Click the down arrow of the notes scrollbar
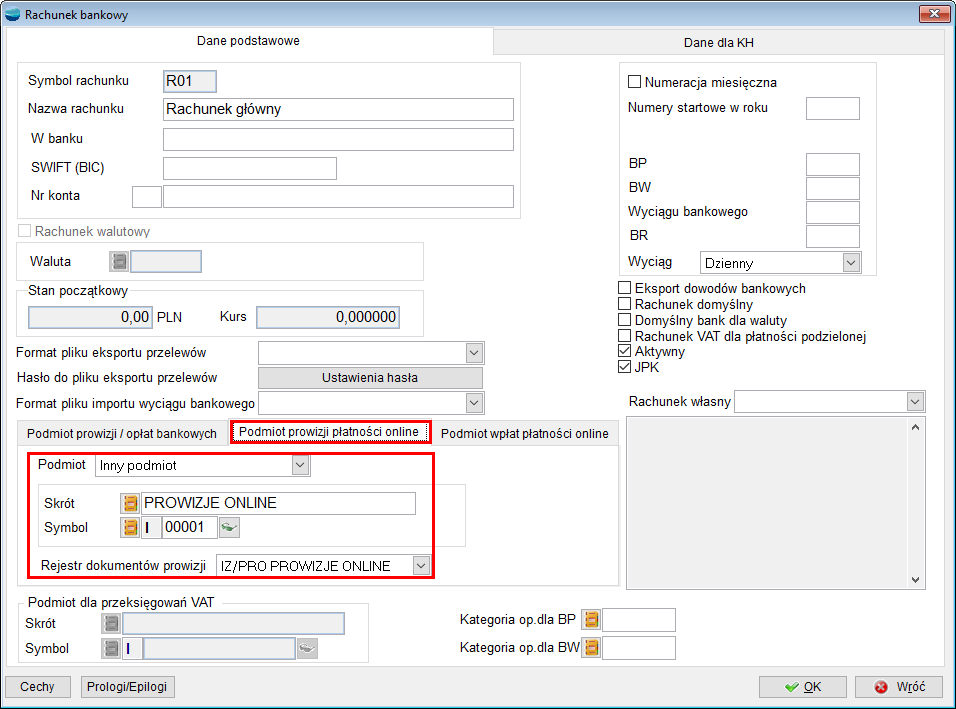The width and height of the screenshot is (956, 709). tap(916, 579)
